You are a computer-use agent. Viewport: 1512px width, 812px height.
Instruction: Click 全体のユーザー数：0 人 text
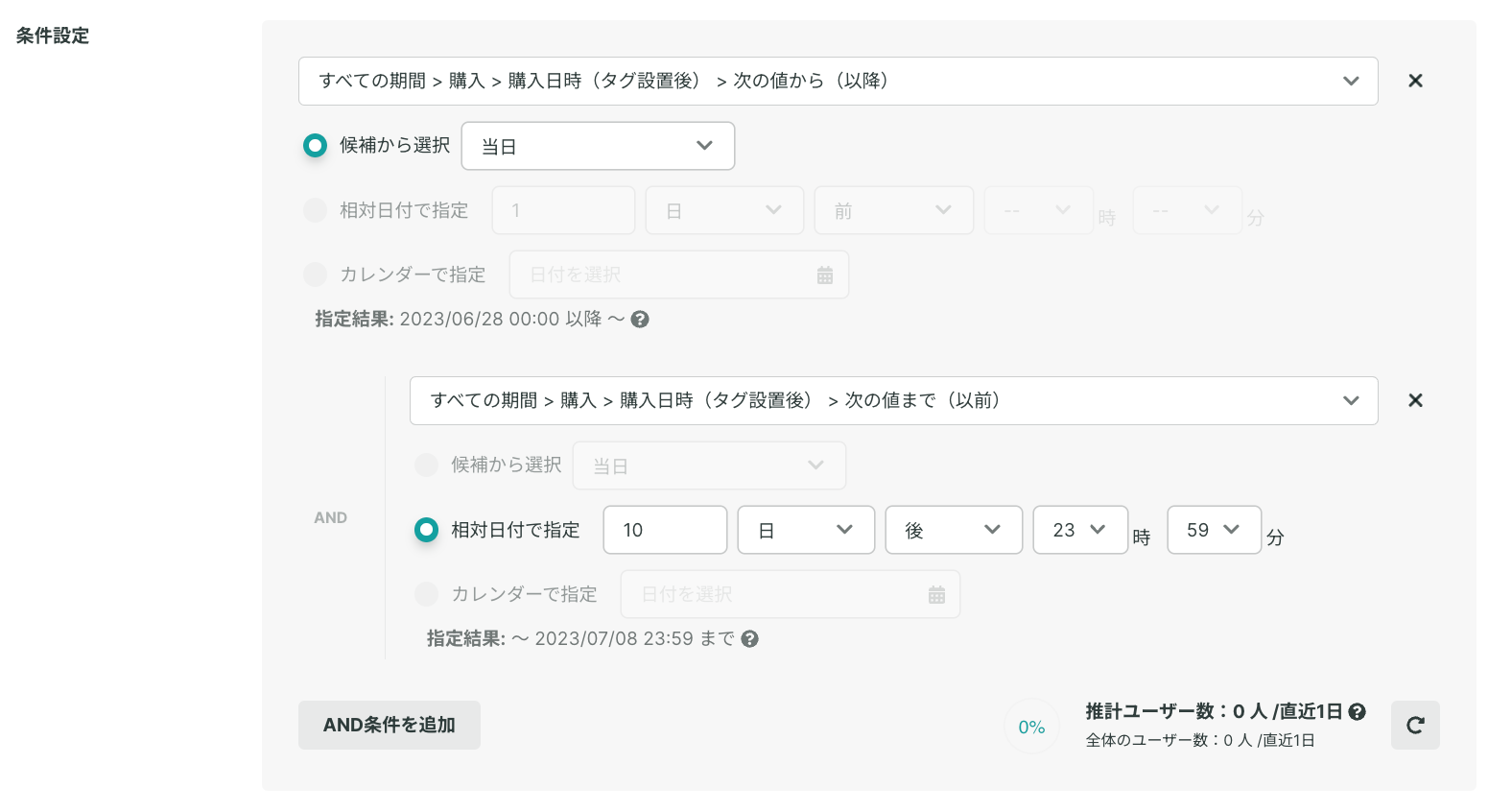(1200, 740)
